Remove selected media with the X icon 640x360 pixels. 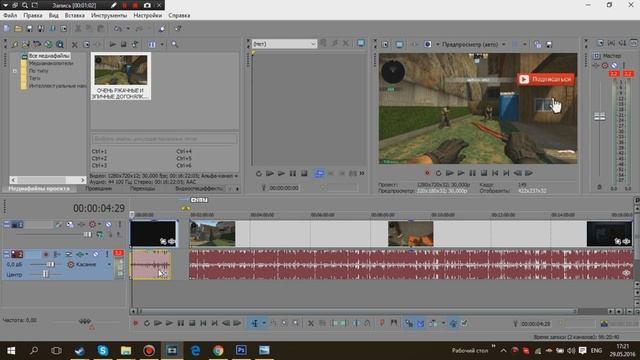[x=75, y=44]
